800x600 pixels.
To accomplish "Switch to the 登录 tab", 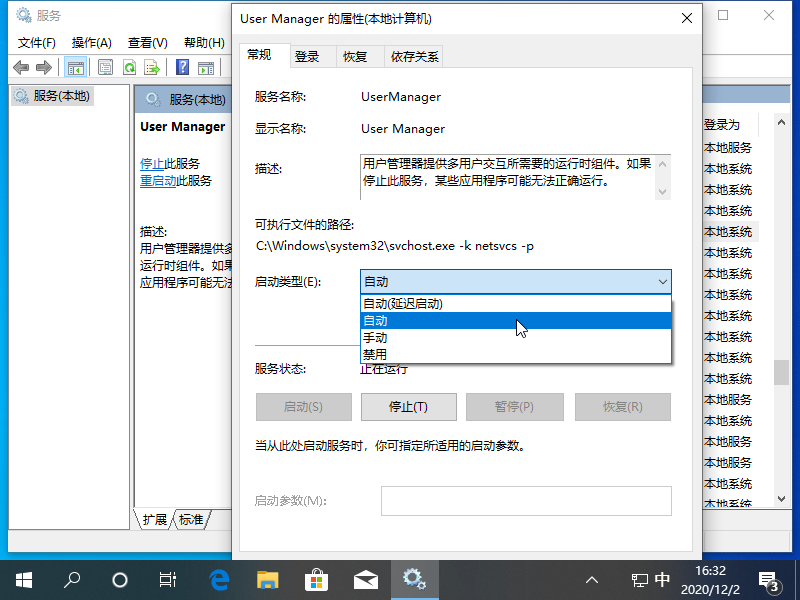I will (x=307, y=57).
